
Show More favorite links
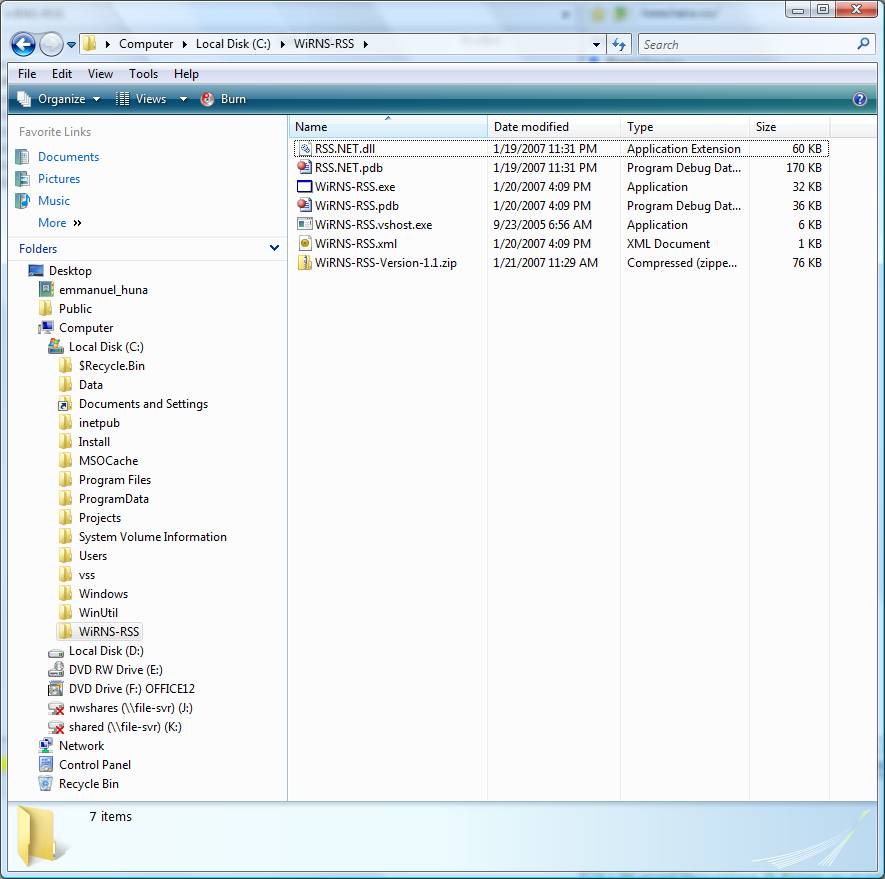pos(59,223)
